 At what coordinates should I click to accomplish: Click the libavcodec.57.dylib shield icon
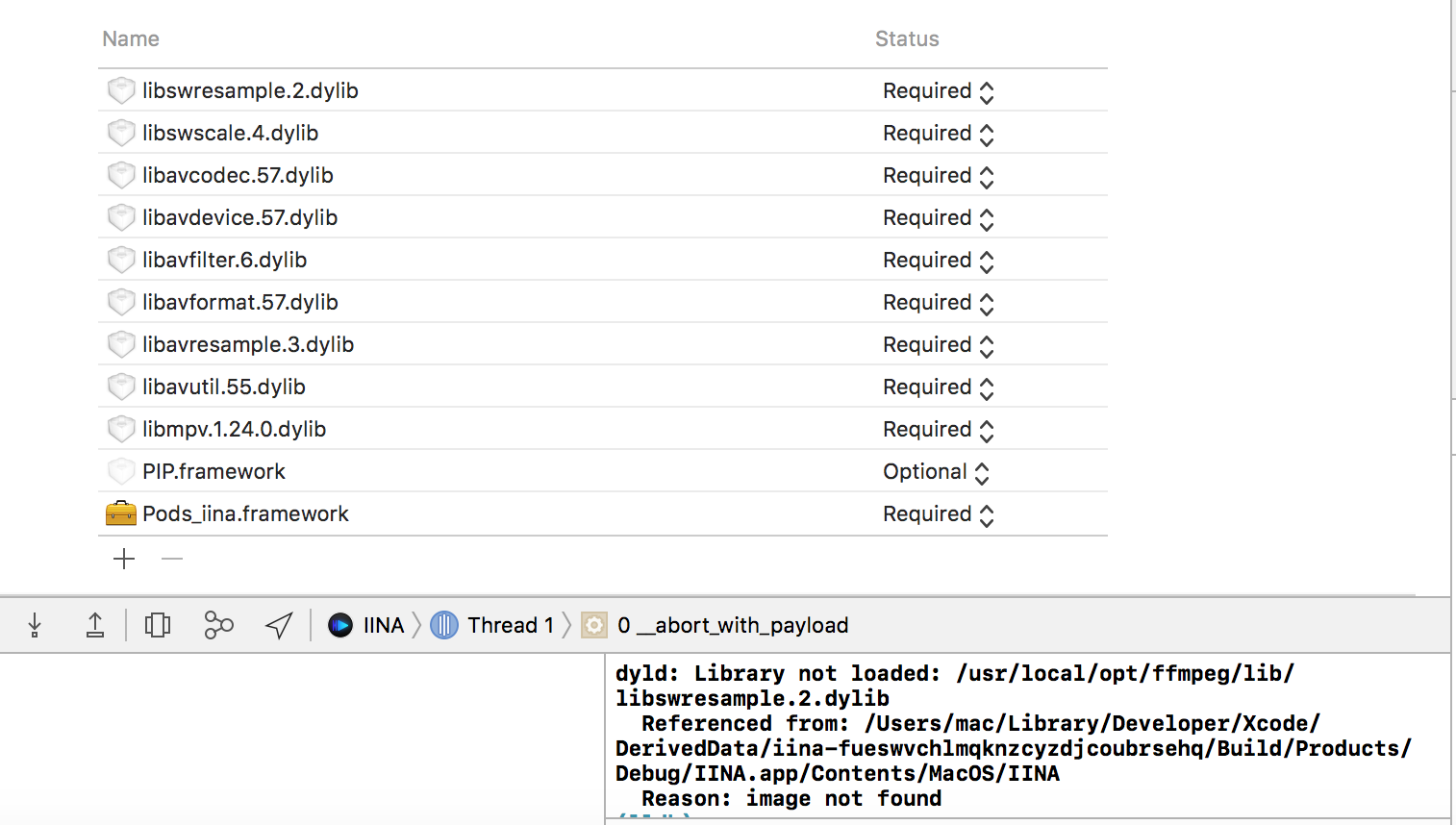click(121, 175)
